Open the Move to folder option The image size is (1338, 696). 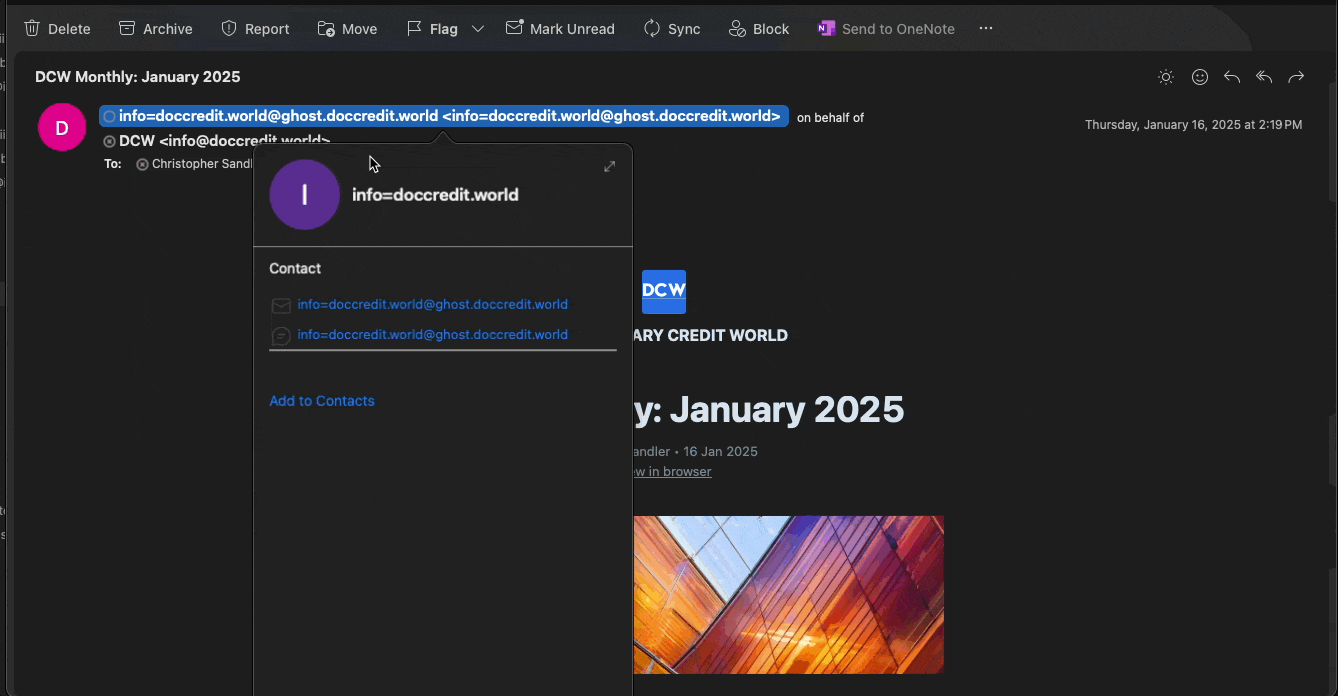[x=347, y=29]
